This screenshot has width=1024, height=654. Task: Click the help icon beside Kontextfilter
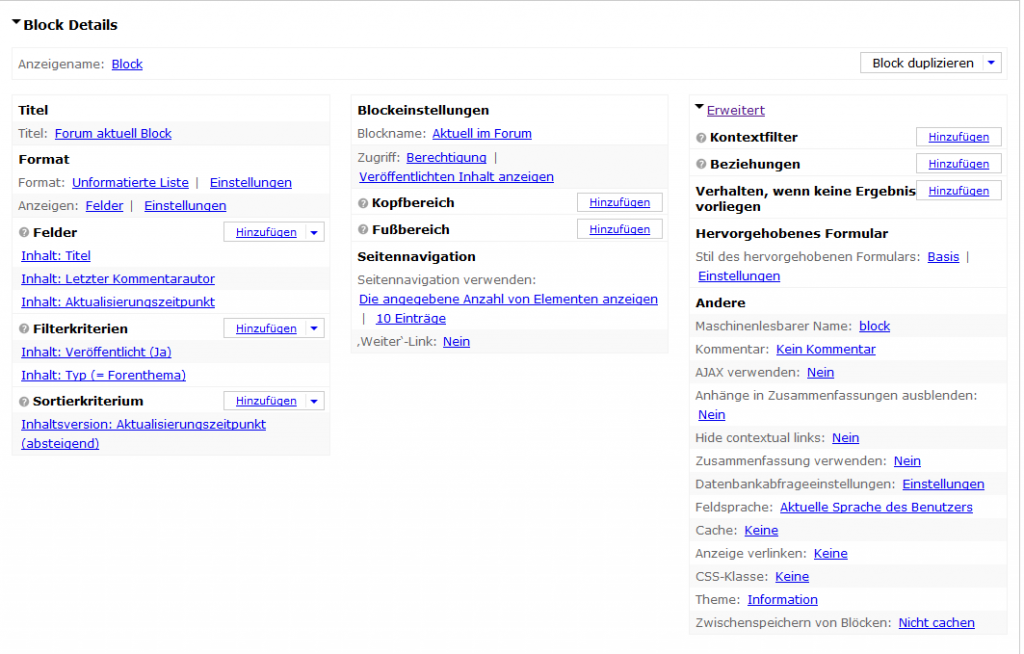(701, 138)
